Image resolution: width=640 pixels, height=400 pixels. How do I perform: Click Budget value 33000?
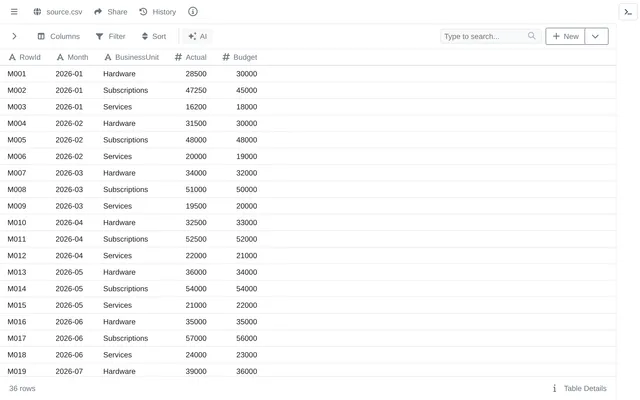click(247, 222)
